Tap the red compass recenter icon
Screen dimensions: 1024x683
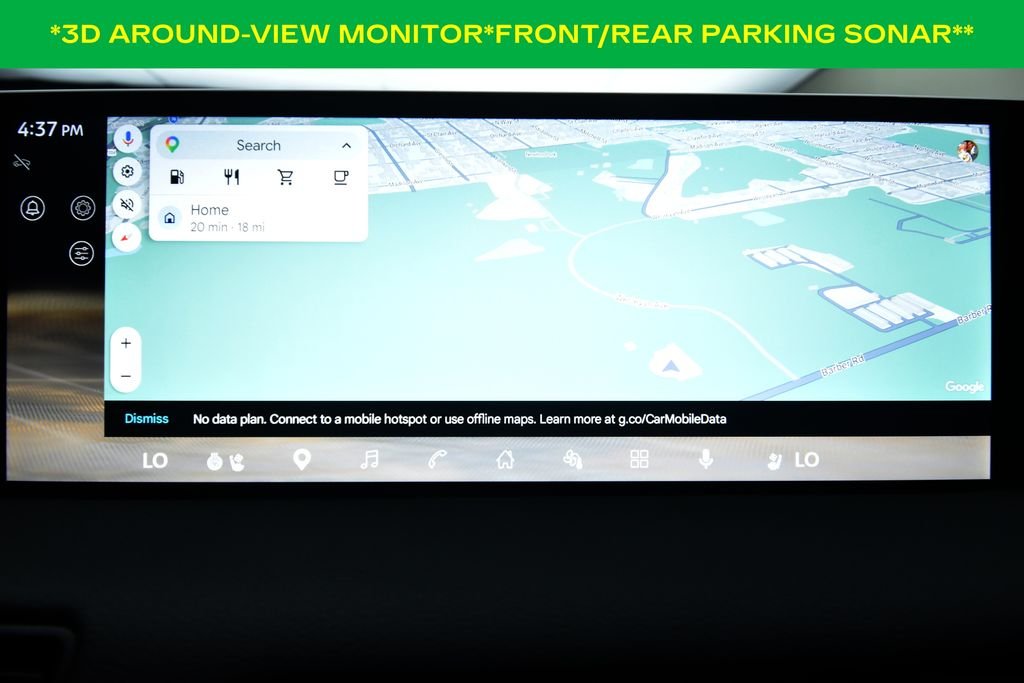pos(126,238)
